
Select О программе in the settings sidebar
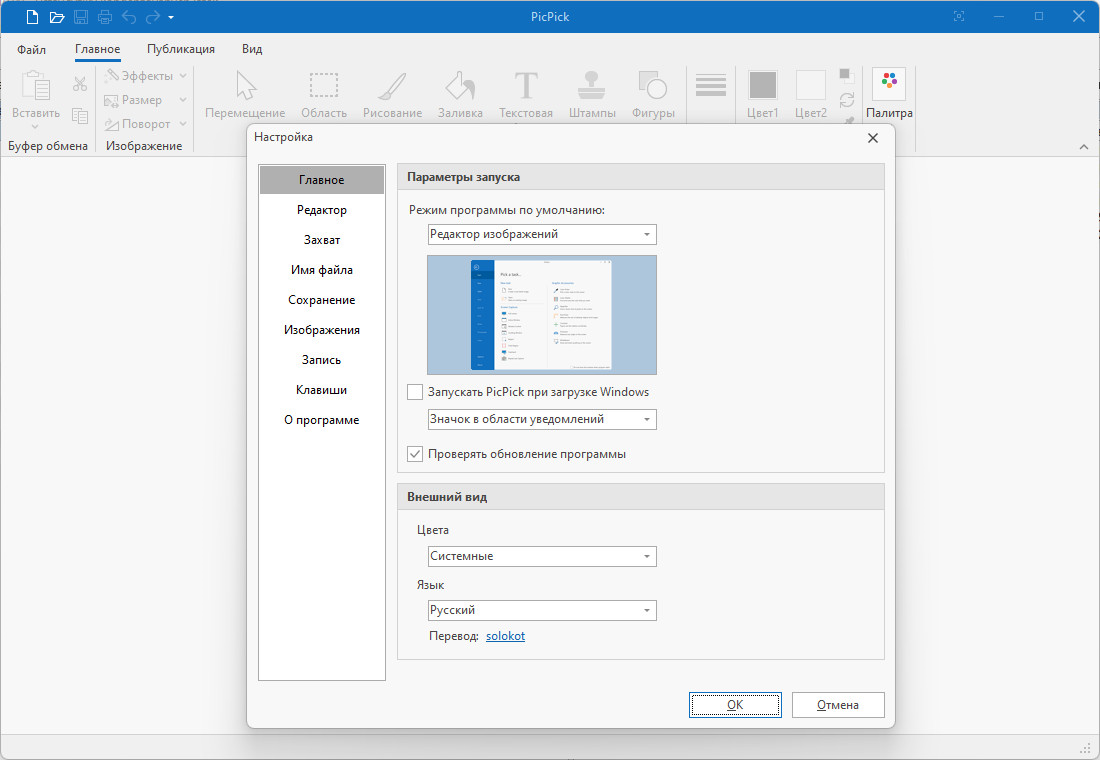322,420
